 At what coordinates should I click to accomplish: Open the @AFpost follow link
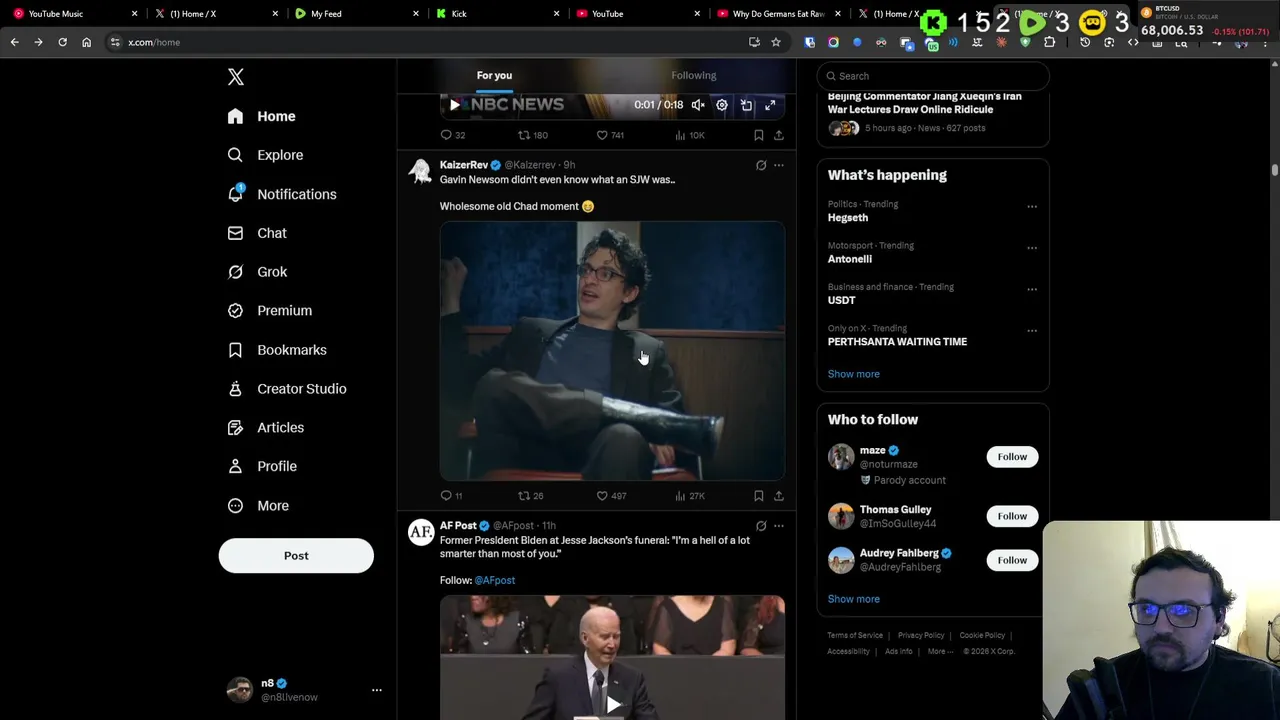[x=495, y=580]
